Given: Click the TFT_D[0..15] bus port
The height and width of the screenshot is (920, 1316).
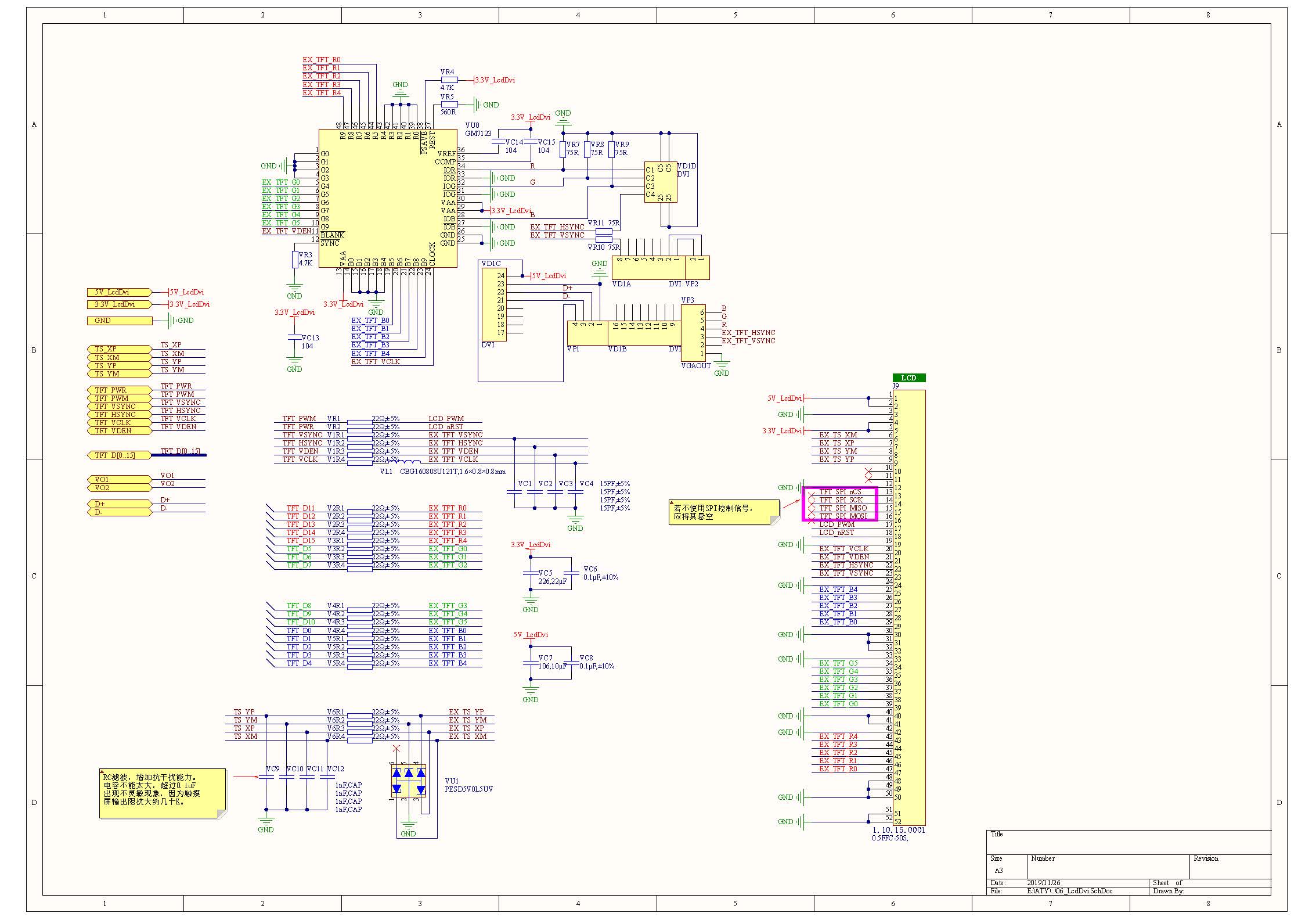Looking at the screenshot, I should [120, 455].
